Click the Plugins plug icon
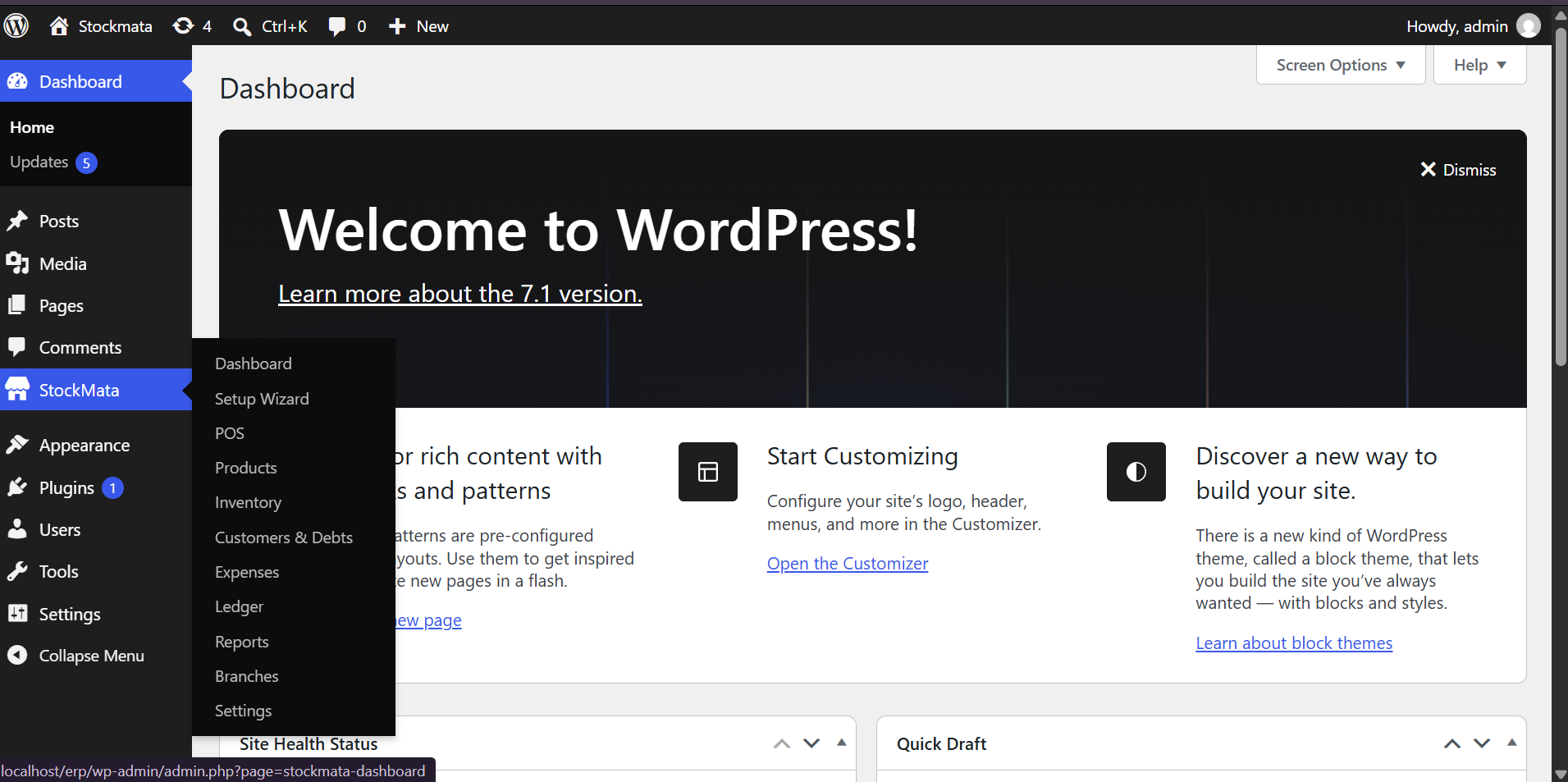Image resolution: width=1568 pixels, height=782 pixels. coord(17,487)
